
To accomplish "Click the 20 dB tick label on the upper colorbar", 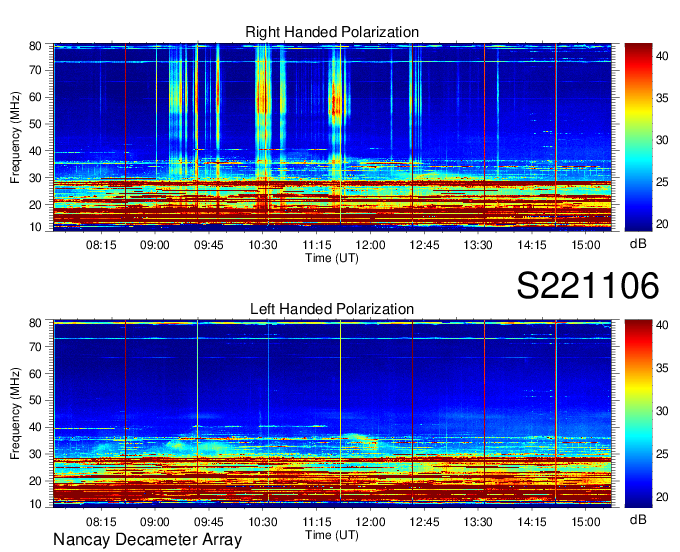I will (662, 224).
